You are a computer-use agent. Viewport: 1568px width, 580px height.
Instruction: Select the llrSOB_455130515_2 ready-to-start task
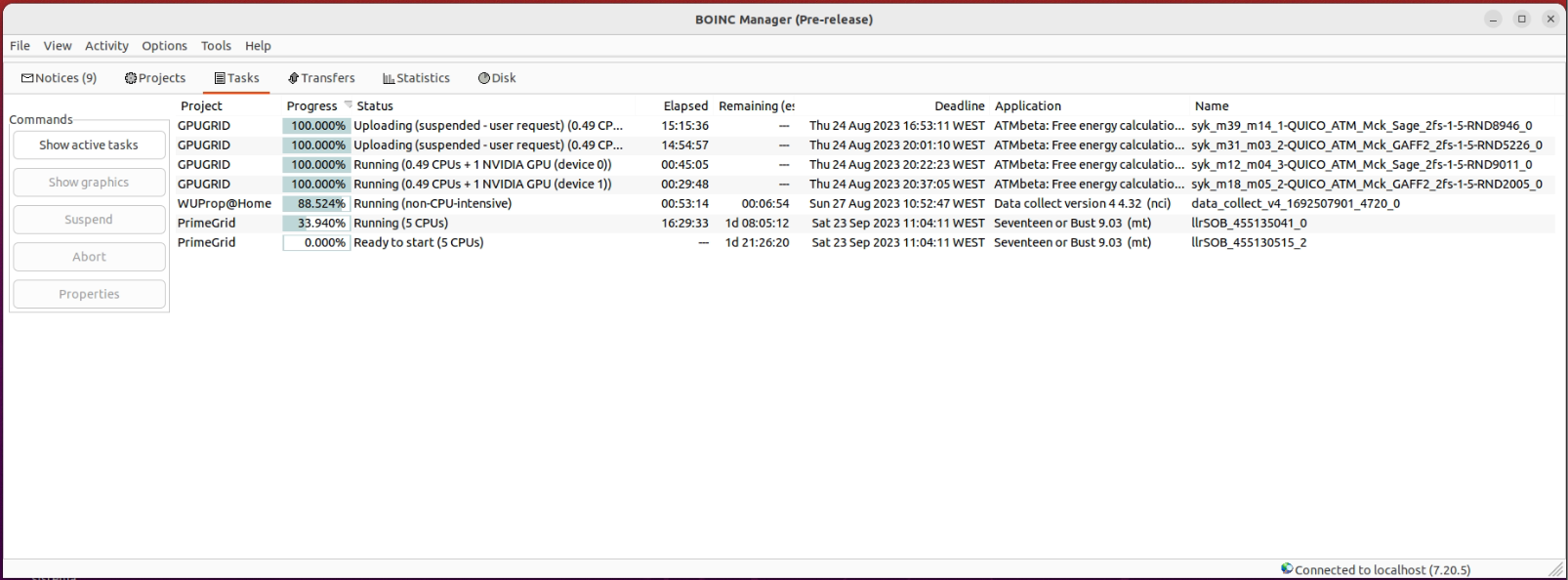click(1248, 242)
